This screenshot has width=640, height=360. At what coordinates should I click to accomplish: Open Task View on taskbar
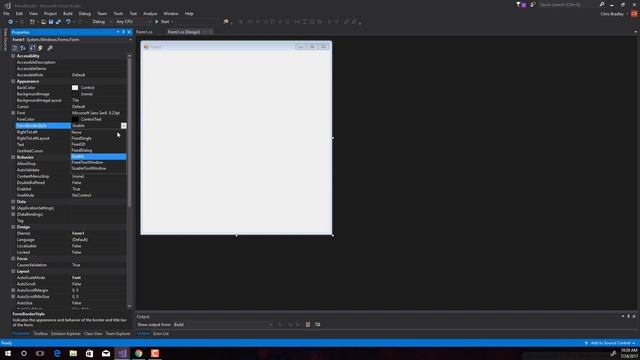coord(40,353)
